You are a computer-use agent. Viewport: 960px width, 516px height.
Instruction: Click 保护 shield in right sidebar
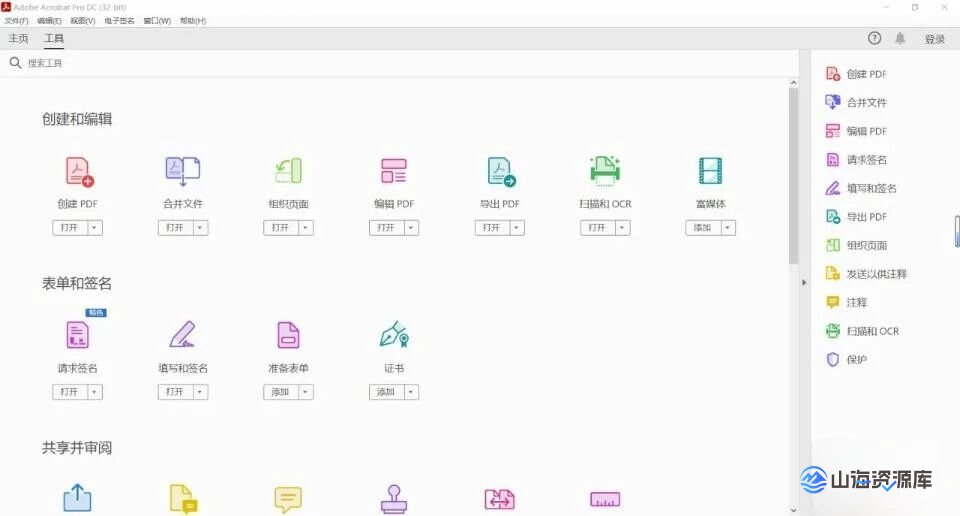(846, 359)
